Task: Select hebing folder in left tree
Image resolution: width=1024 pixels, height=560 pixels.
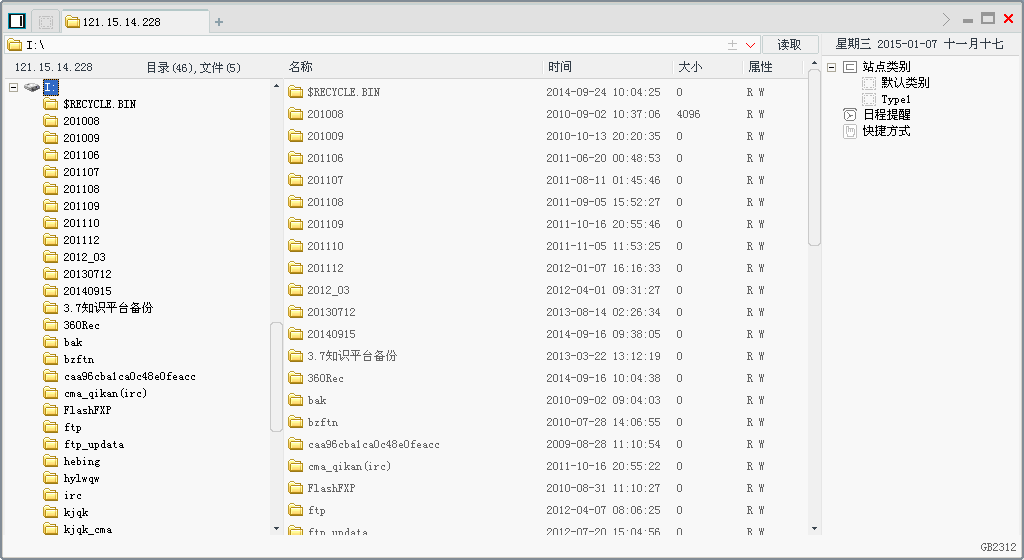Action: coord(82,461)
